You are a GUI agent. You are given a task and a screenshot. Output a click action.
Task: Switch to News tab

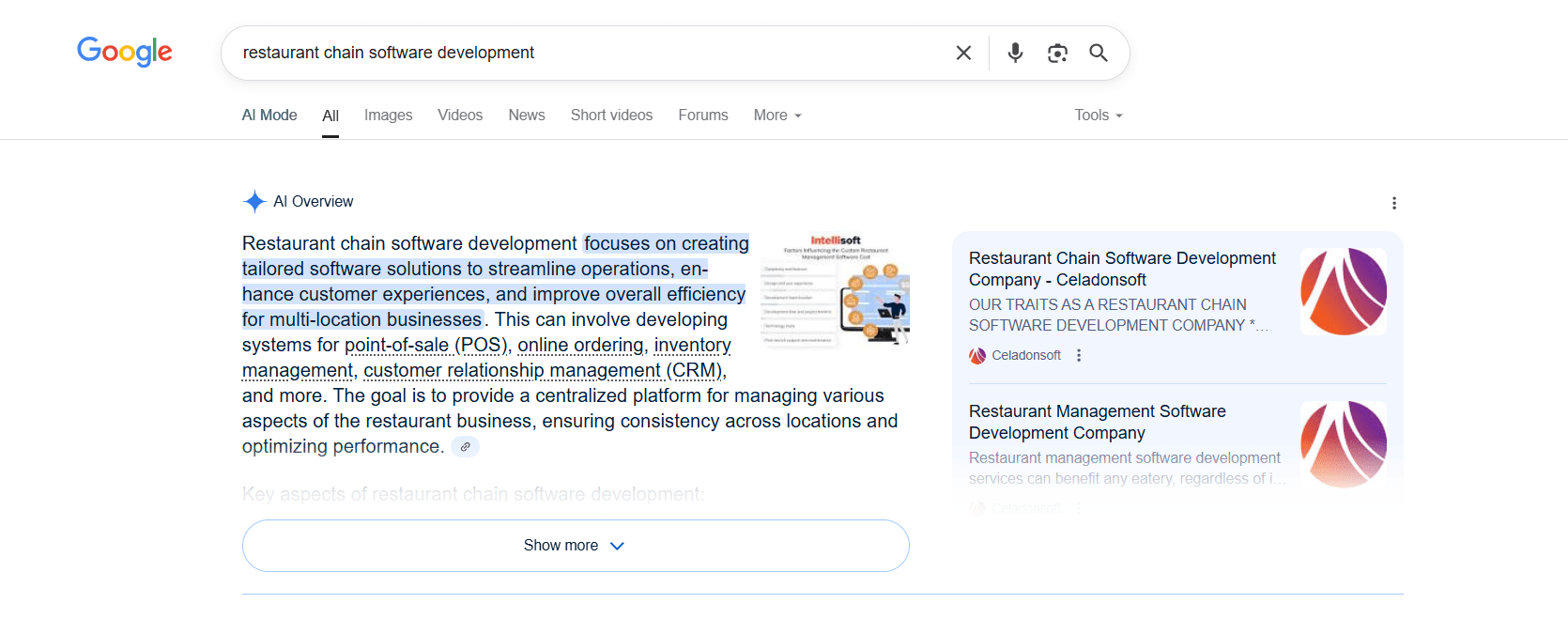(527, 115)
